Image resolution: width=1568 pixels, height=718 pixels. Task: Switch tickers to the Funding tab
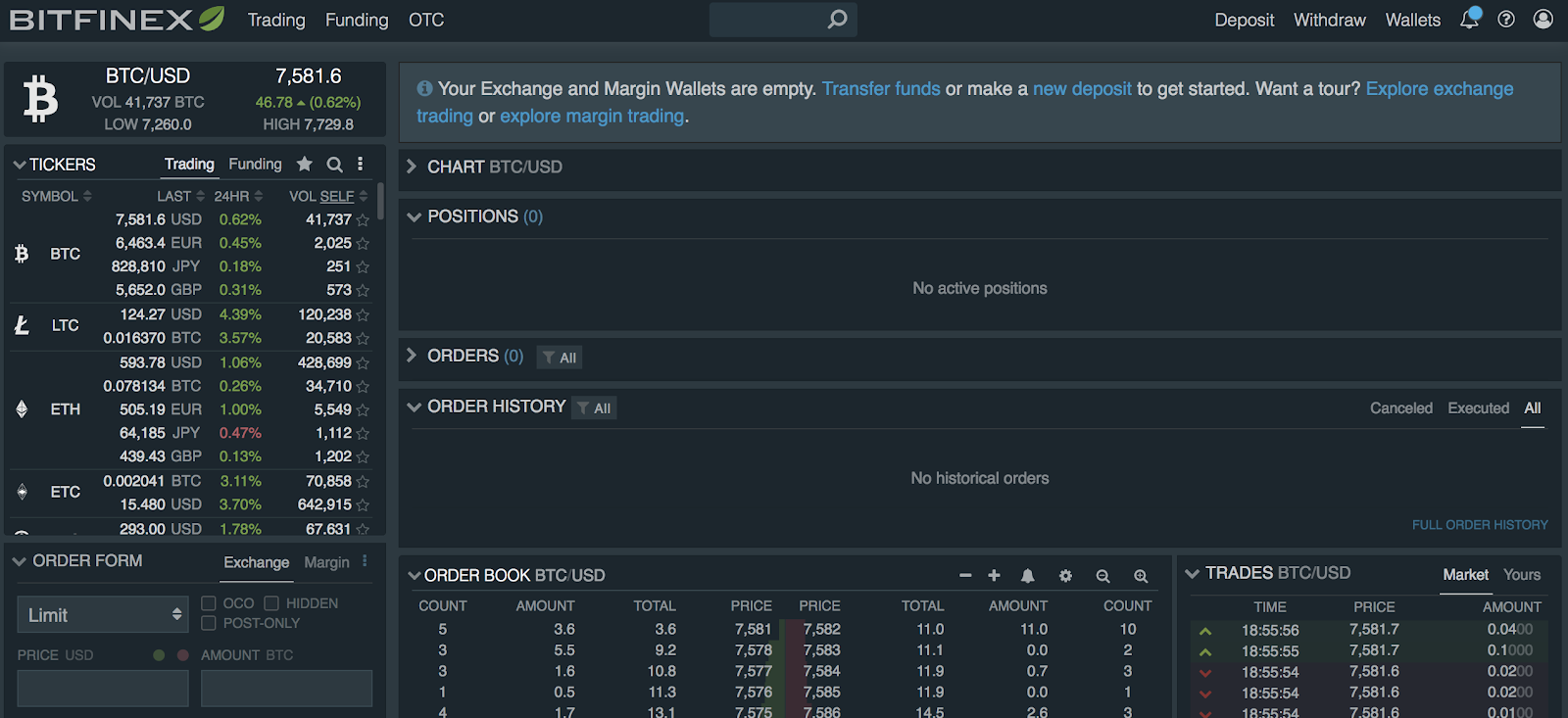(x=255, y=164)
